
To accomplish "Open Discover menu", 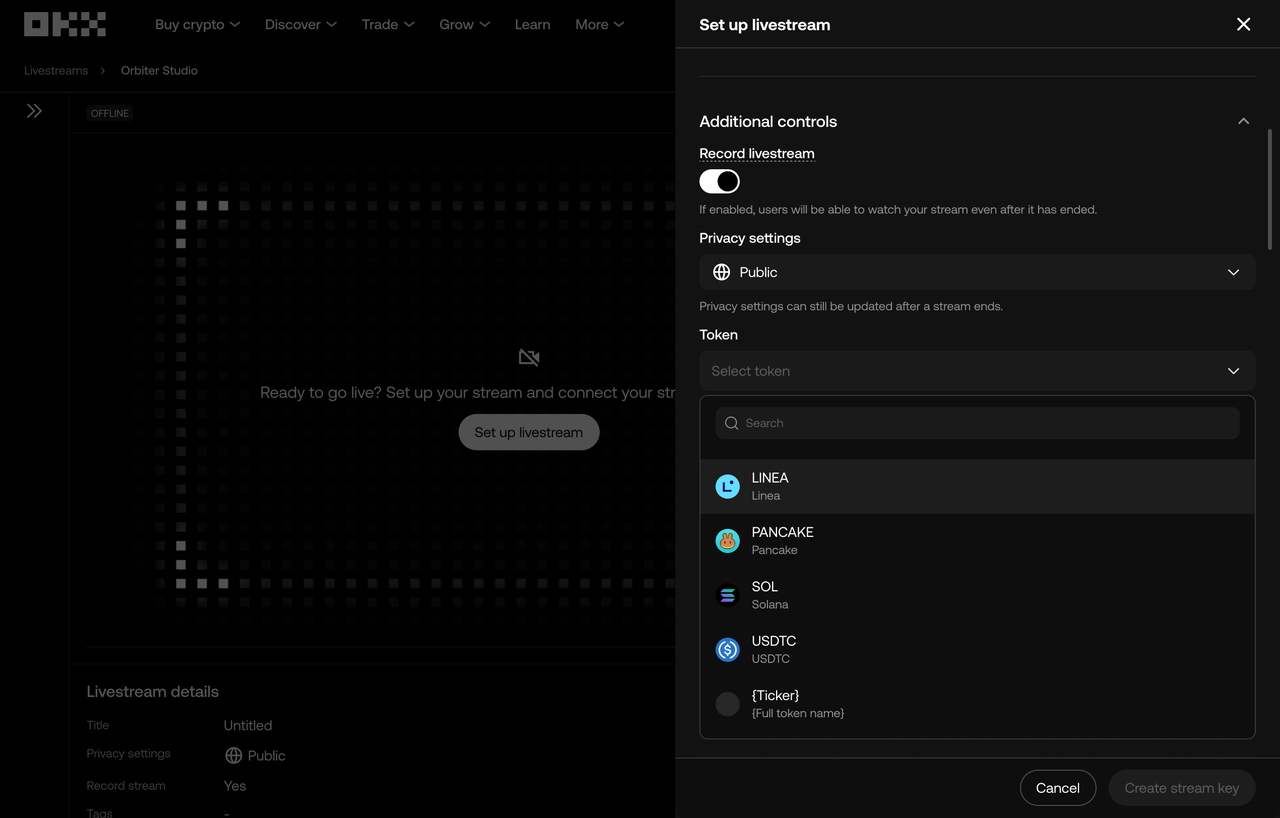I will (x=300, y=24).
